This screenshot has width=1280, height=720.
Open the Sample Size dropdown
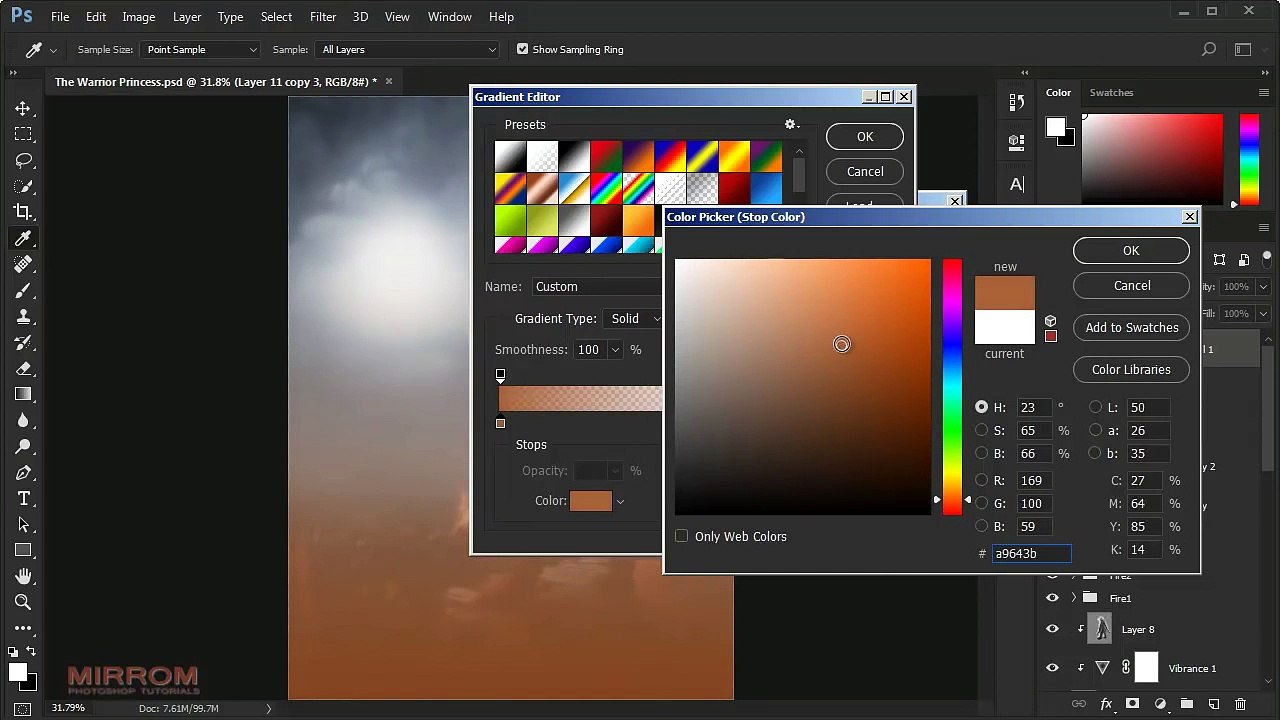pyautogui.click(x=200, y=49)
